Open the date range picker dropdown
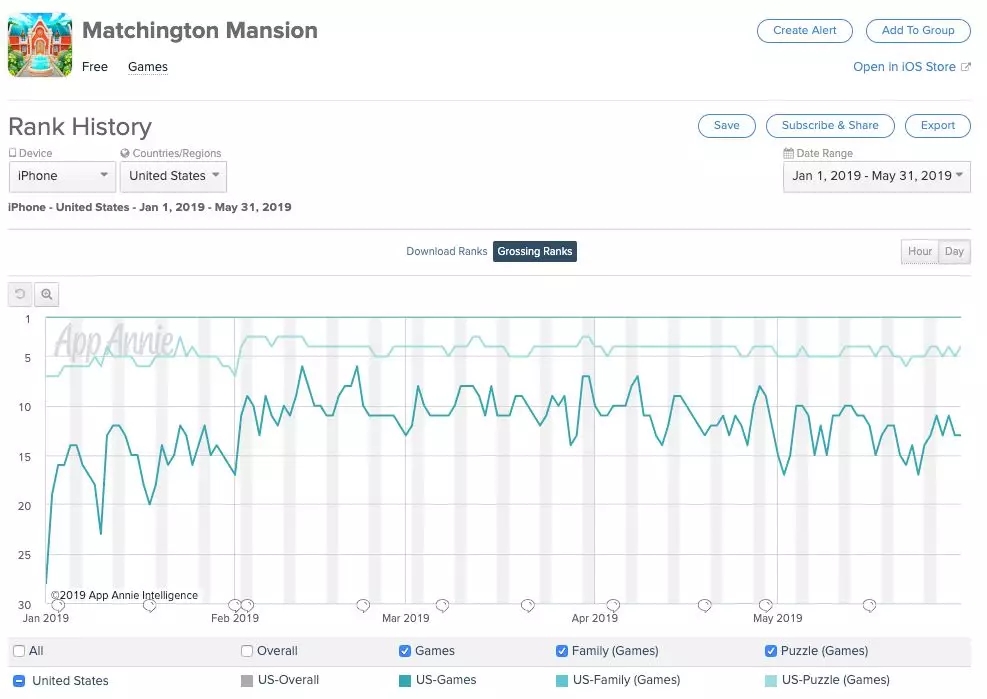987x699 pixels. point(876,176)
